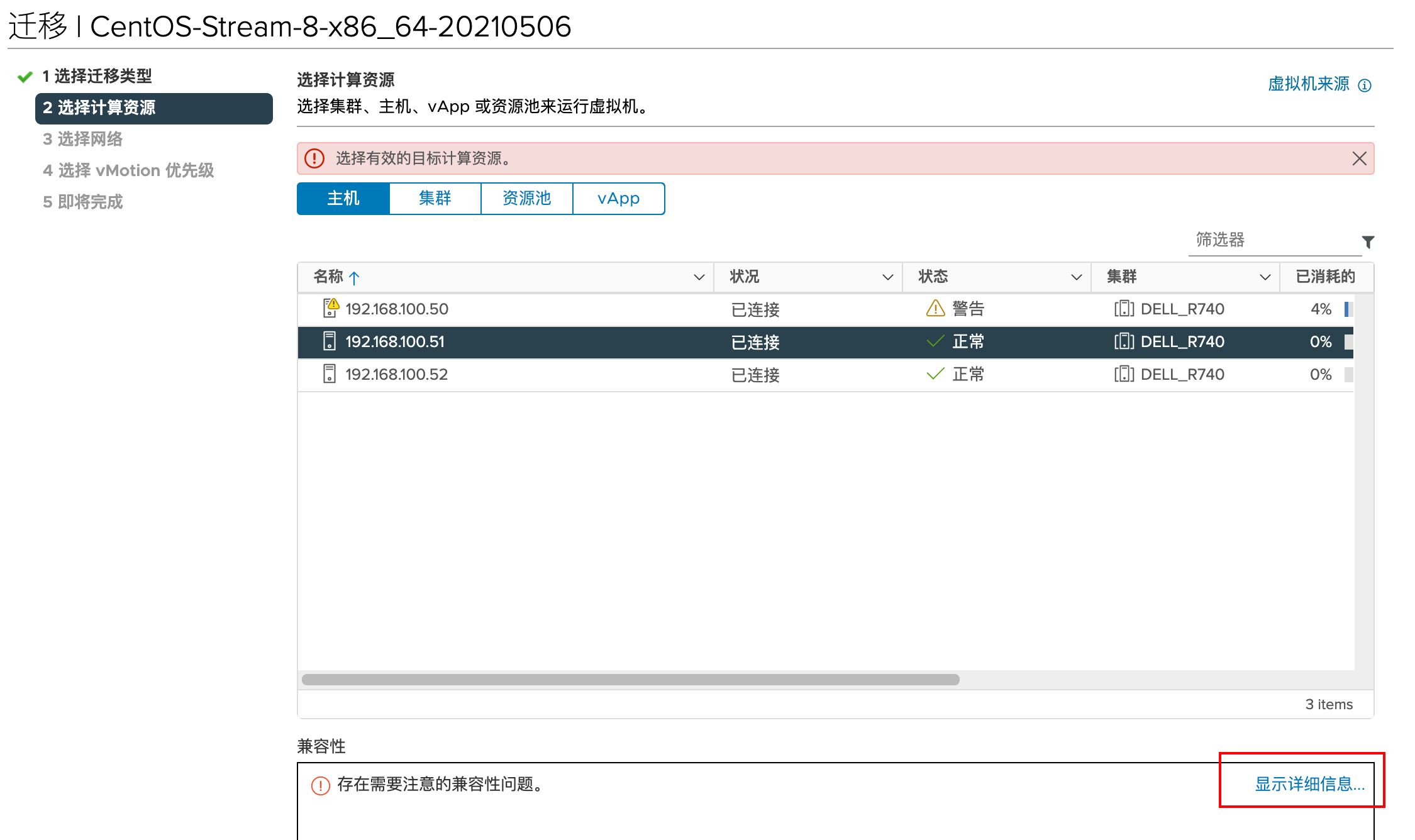Viewport: 1415px width, 840px height.
Task: Click the host icon for 192.168.100.52
Action: [x=330, y=374]
